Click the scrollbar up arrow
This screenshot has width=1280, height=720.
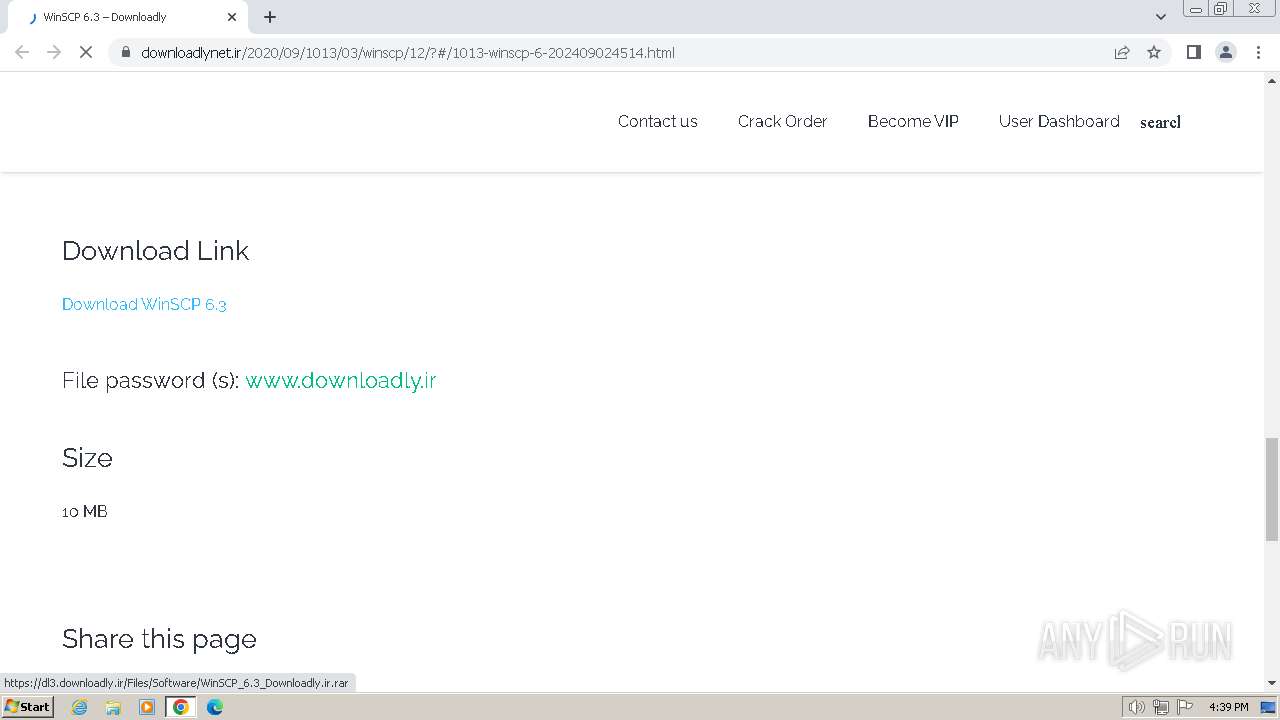tap(1272, 79)
